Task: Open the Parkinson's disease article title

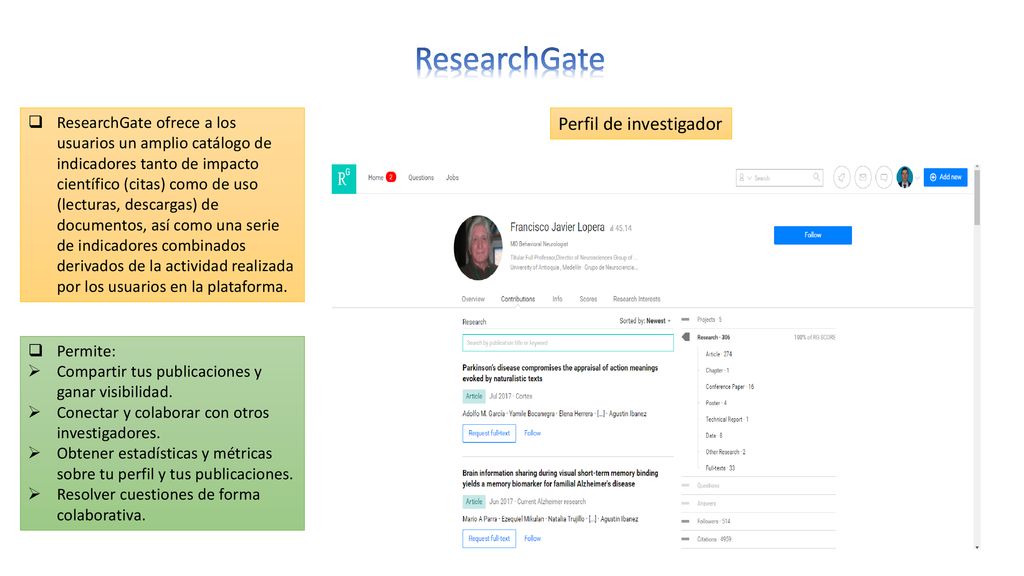Action: coord(560,373)
